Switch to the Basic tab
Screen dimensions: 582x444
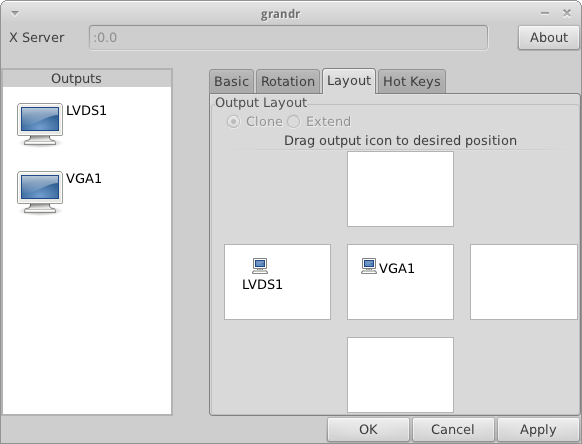click(231, 81)
